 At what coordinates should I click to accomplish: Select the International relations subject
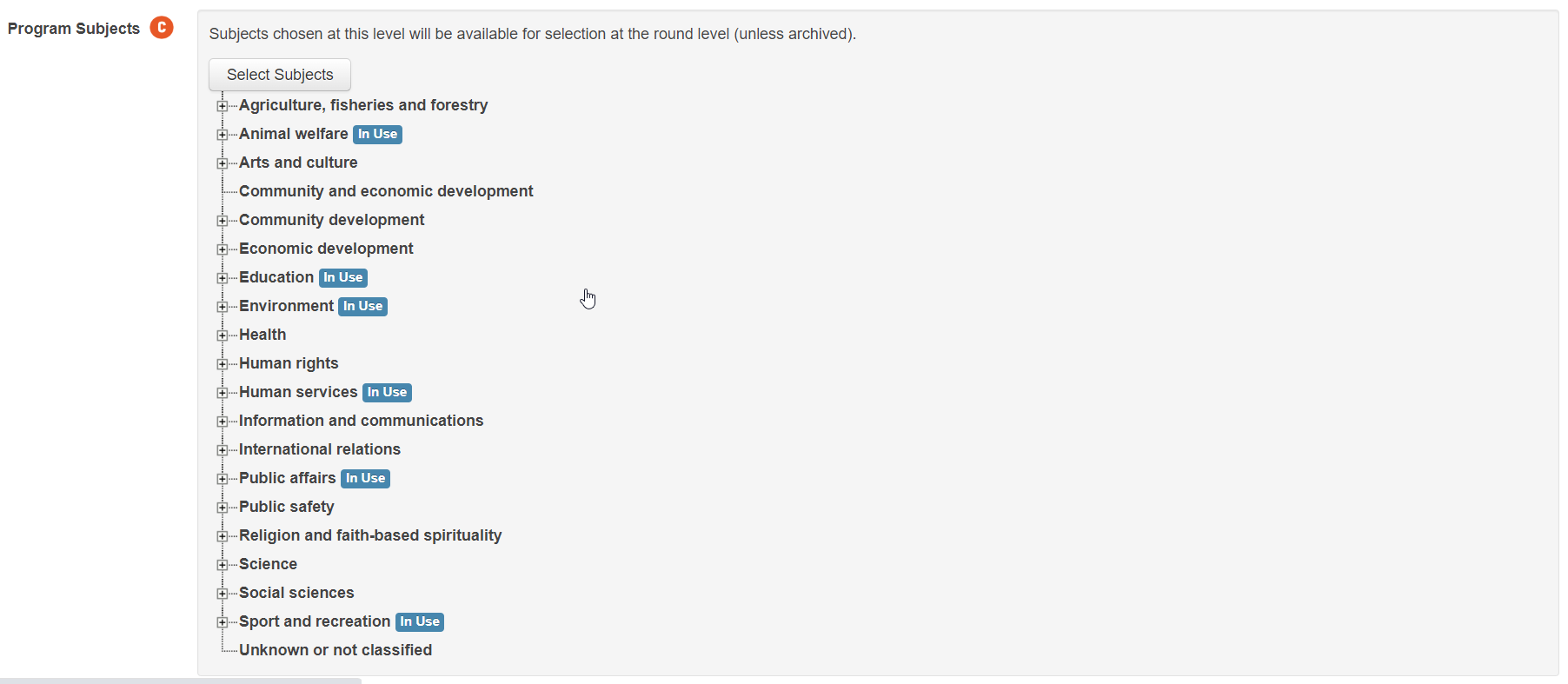pos(320,449)
